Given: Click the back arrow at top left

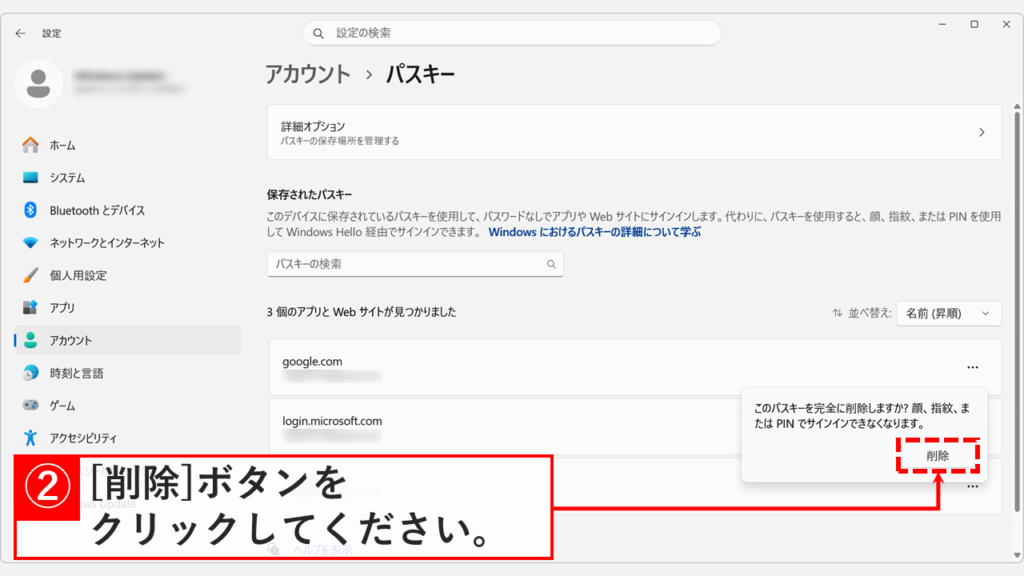Looking at the screenshot, I should point(20,33).
